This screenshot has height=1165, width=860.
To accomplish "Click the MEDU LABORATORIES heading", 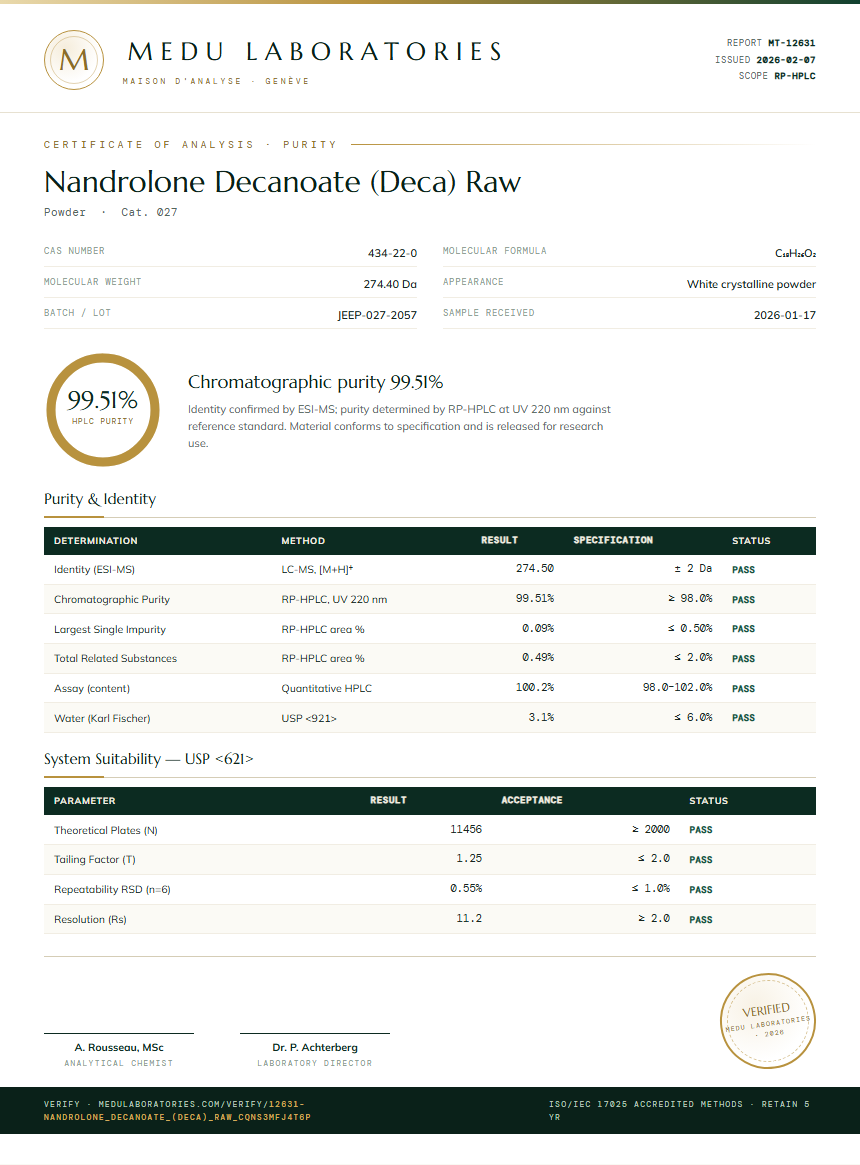I will click(x=316, y=51).
